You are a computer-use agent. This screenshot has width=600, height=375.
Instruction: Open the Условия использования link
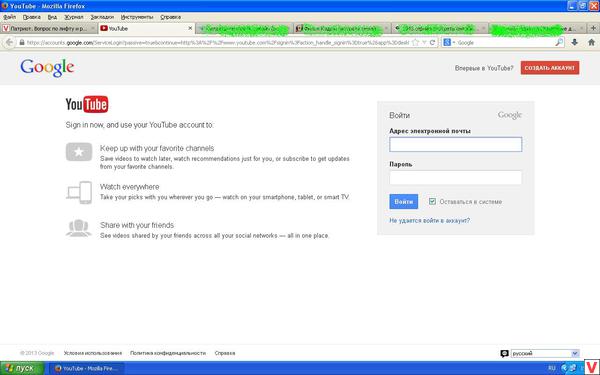93,353
